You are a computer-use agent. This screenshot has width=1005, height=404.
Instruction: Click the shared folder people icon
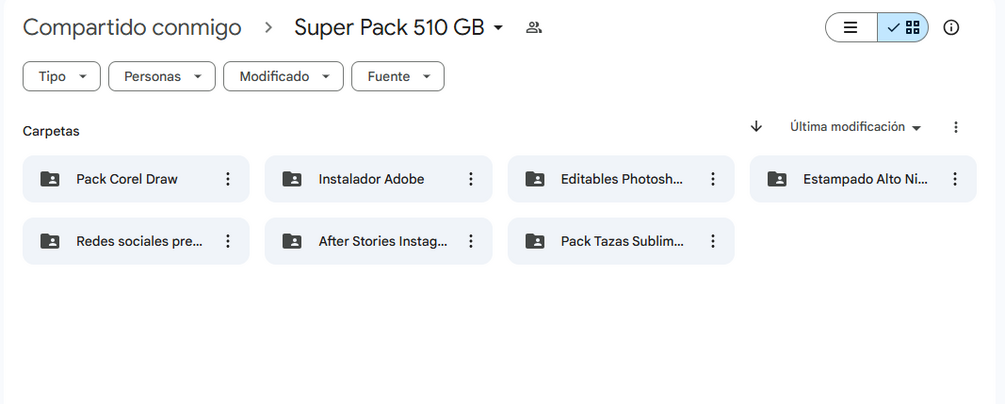pyautogui.click(x=533, y=28)
